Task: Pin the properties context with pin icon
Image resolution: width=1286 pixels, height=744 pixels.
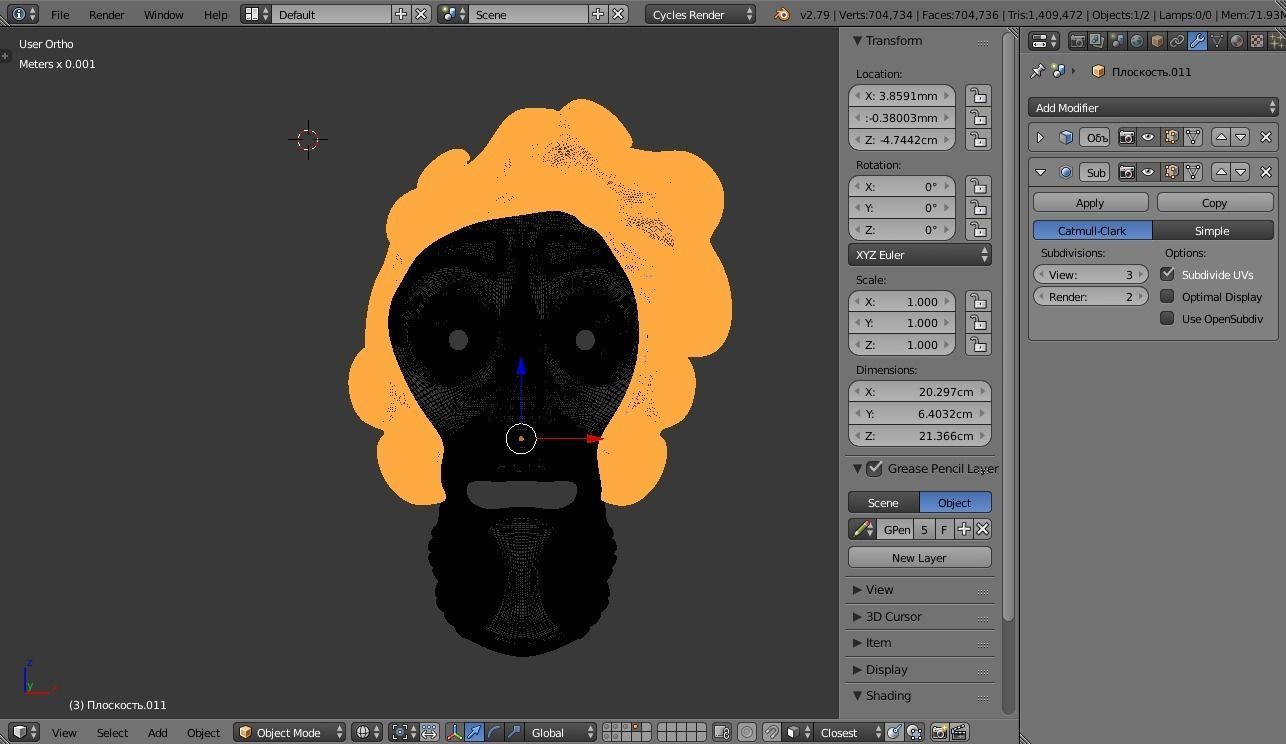Action: 1037,71
